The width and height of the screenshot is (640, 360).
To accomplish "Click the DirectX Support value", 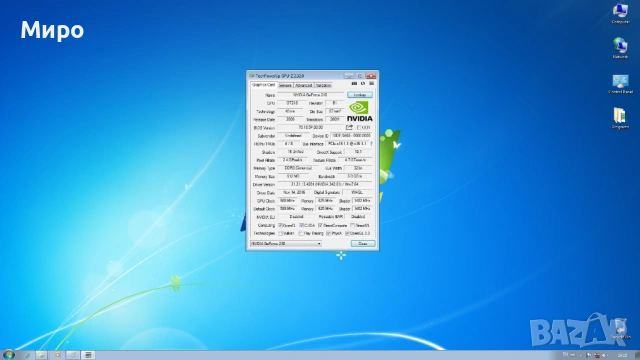I will [x=358, y=151].
